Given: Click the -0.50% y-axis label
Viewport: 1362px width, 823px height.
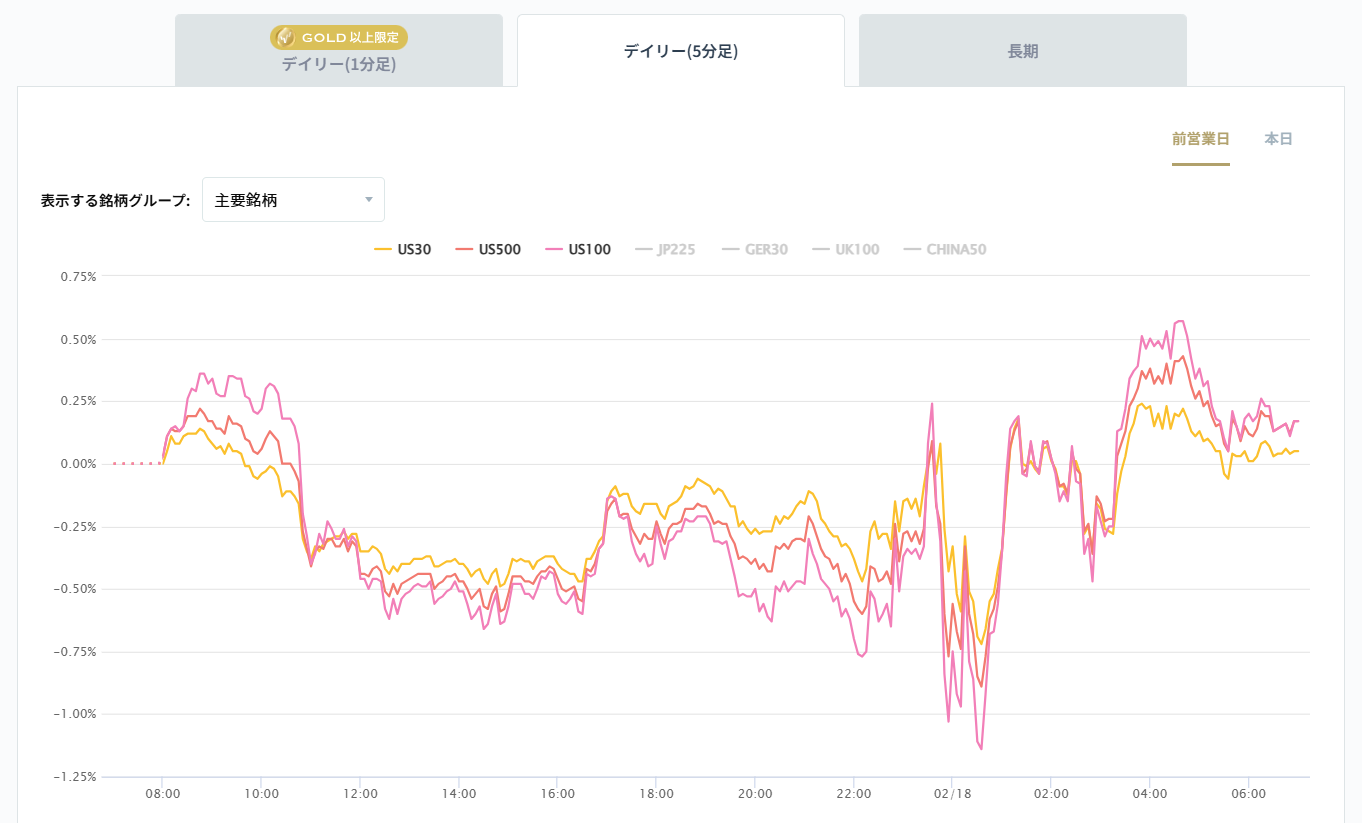Looking at the screenshot, I should click(76, 589).
